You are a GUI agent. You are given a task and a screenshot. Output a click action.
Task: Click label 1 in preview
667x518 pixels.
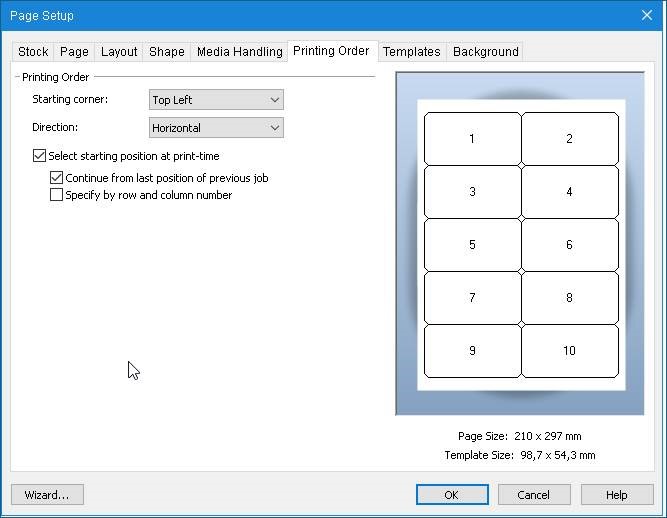coord(472,139)
